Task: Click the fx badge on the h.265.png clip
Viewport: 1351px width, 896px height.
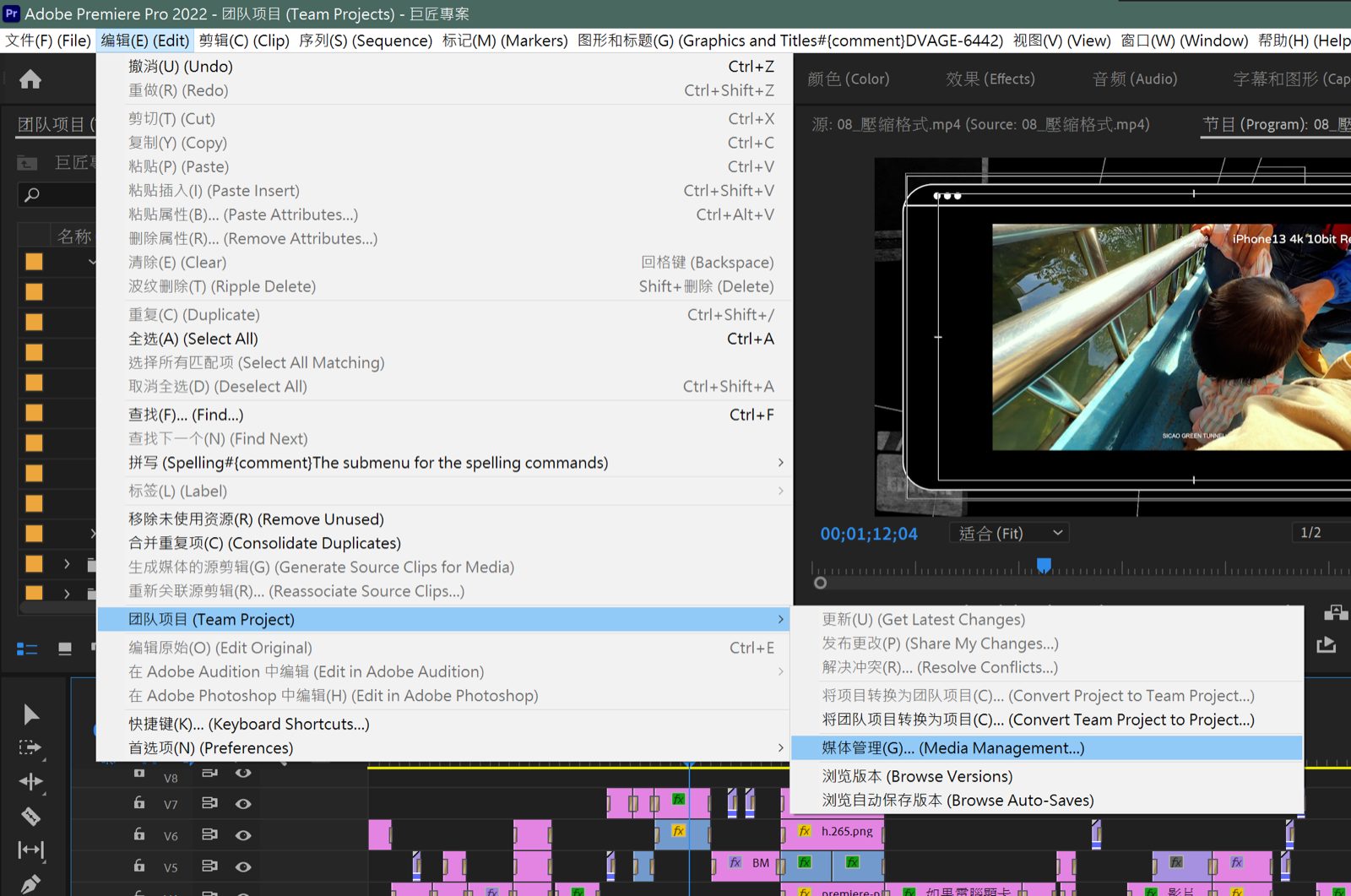Action: (805, 831)
